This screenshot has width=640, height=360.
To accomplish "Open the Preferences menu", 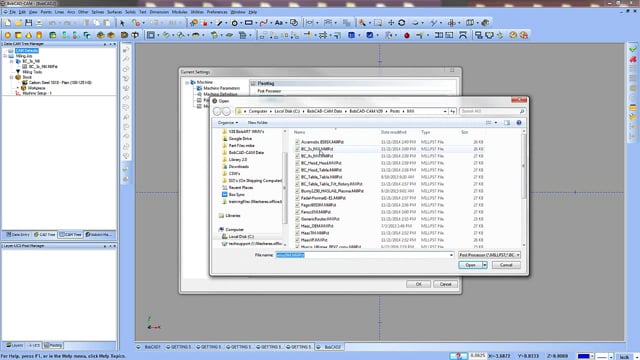I will pyautogui.click(x=217, y=12).
